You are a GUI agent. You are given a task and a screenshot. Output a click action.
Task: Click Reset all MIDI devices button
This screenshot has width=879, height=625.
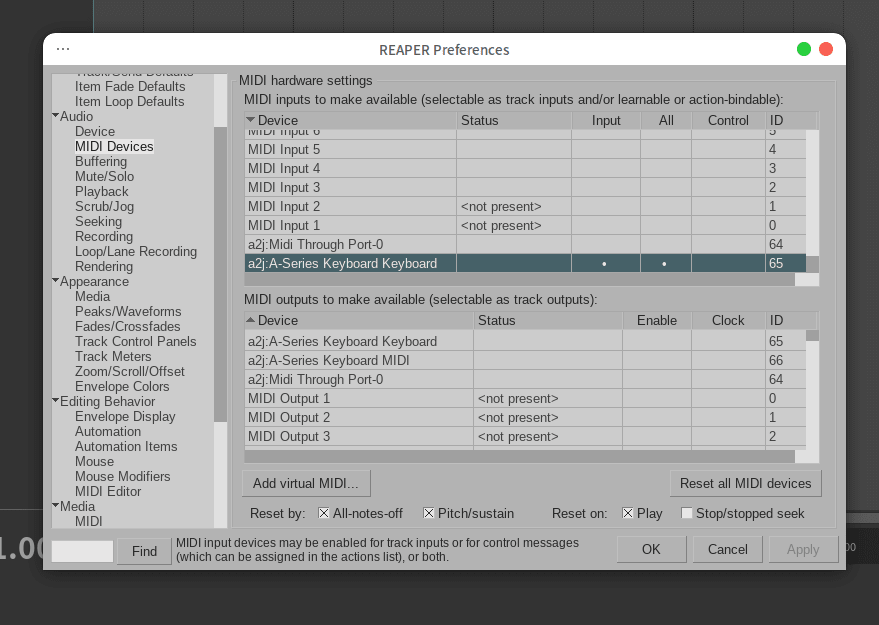click(x=746, y=483)
